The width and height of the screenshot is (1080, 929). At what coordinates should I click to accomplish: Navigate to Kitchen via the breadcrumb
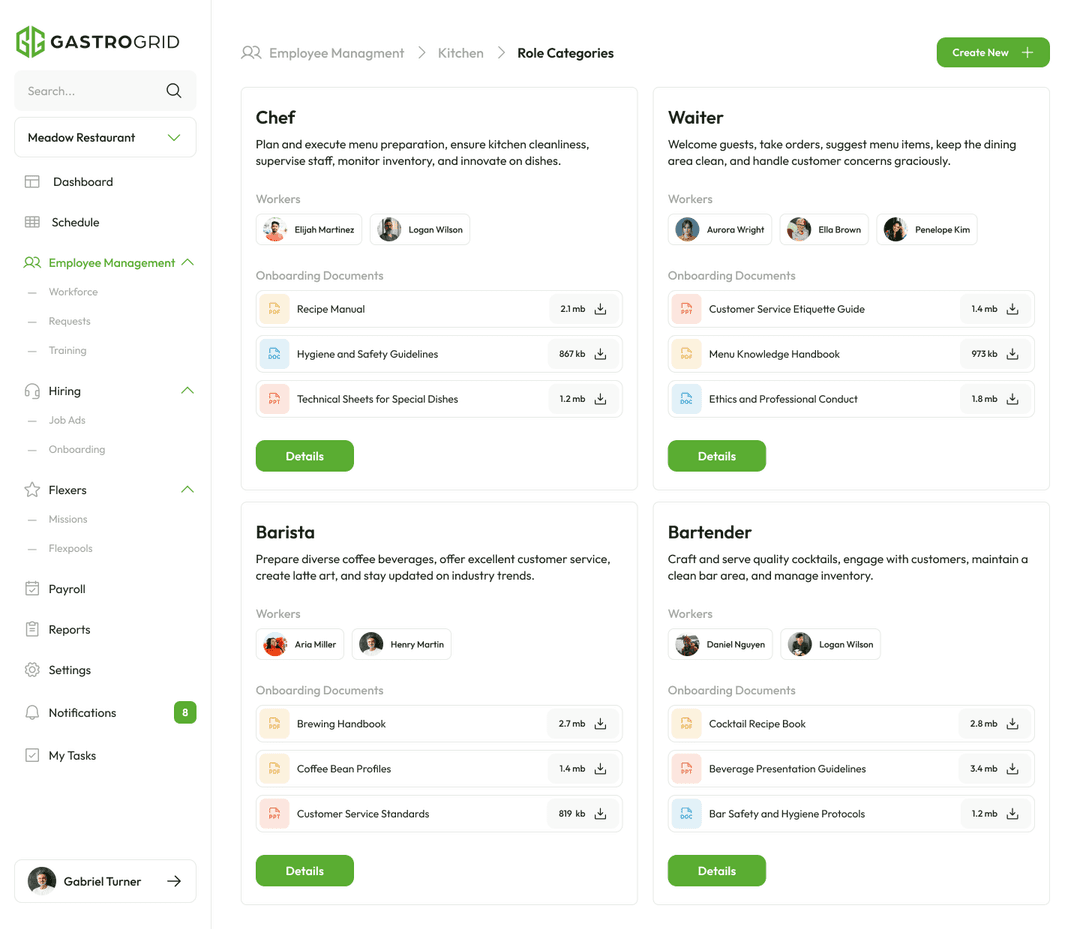click(460, 52)
